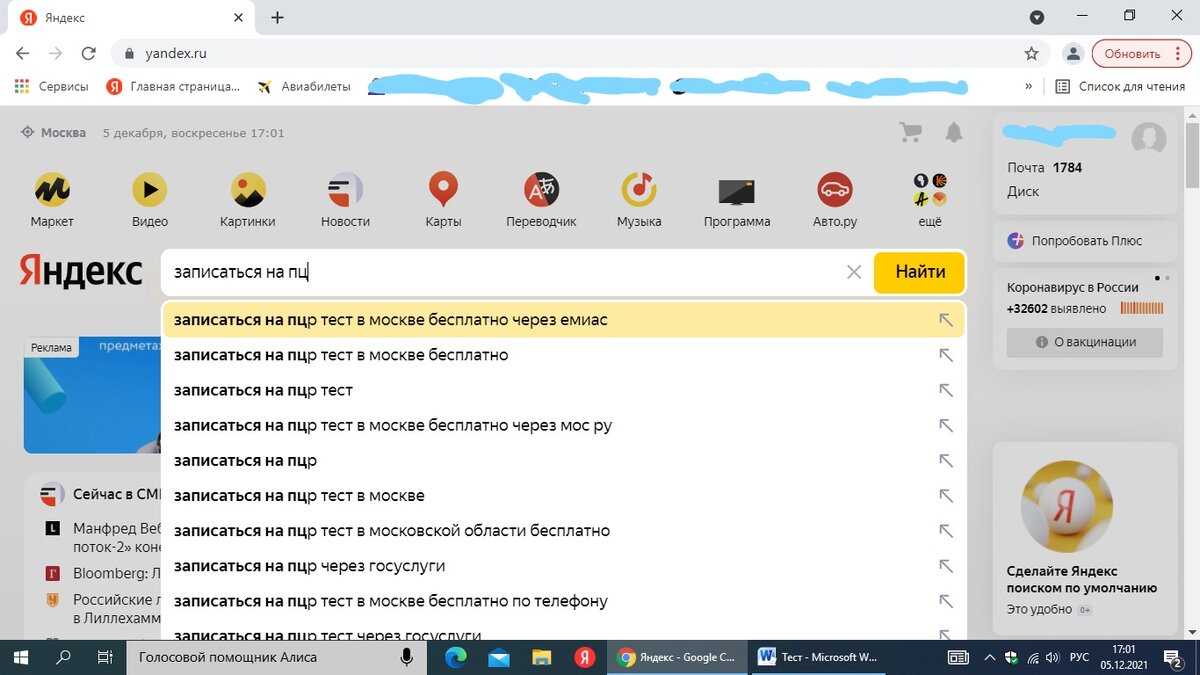Select suggestion 'записаться на пцр тест в москве'

click(x=564, y=495)
